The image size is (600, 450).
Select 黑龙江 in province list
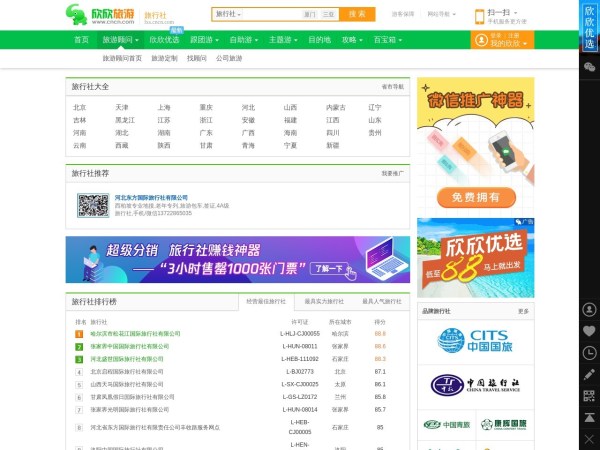[125, 120]
